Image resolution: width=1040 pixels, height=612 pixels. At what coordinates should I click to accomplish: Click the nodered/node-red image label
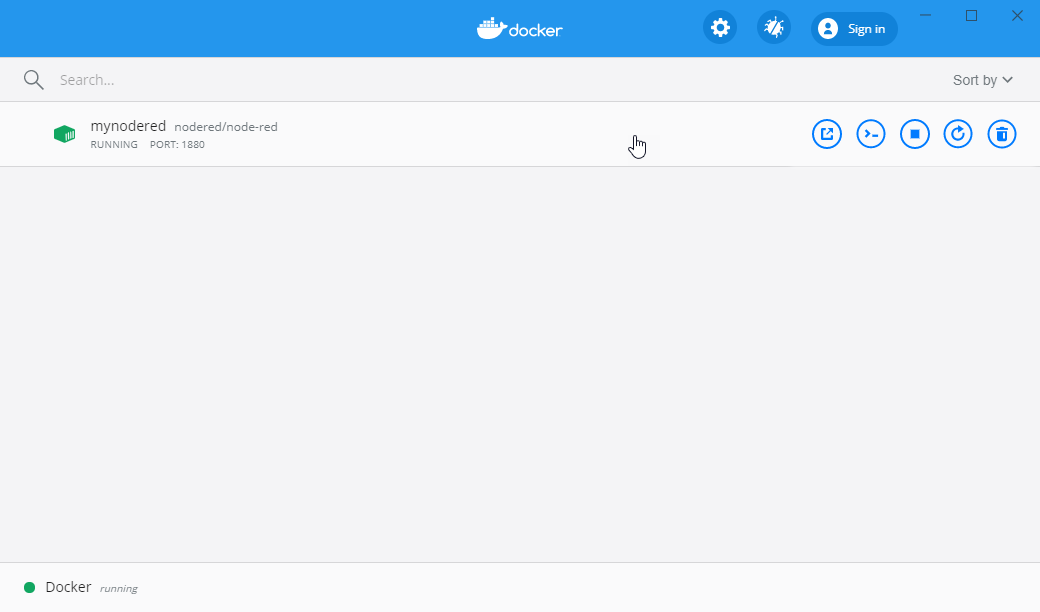pyautogui.click(x=228, y=126)
